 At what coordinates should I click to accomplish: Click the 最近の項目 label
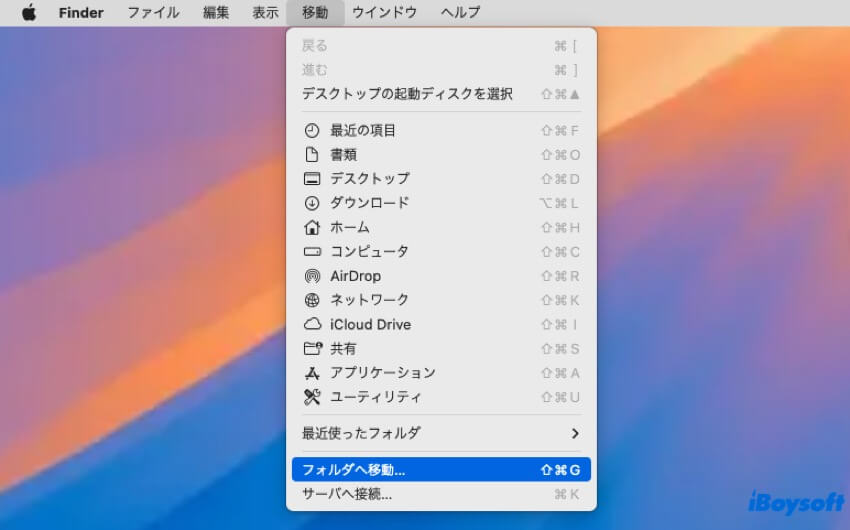click(x=363, y=131)
